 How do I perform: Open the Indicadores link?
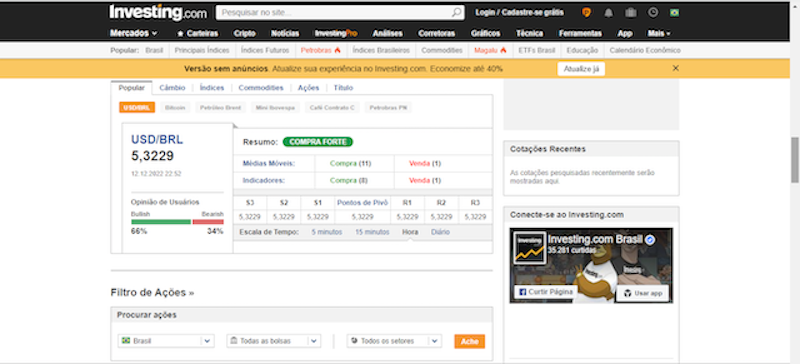click(x=263, y=180)
